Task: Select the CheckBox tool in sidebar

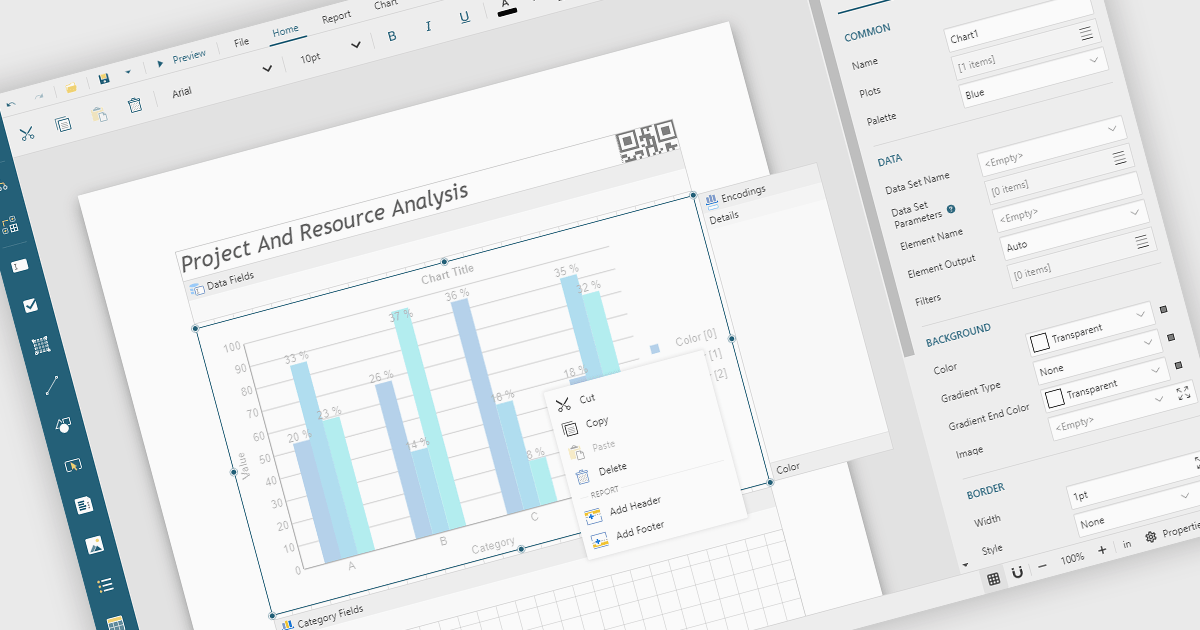Action: (x=30, y=305)
